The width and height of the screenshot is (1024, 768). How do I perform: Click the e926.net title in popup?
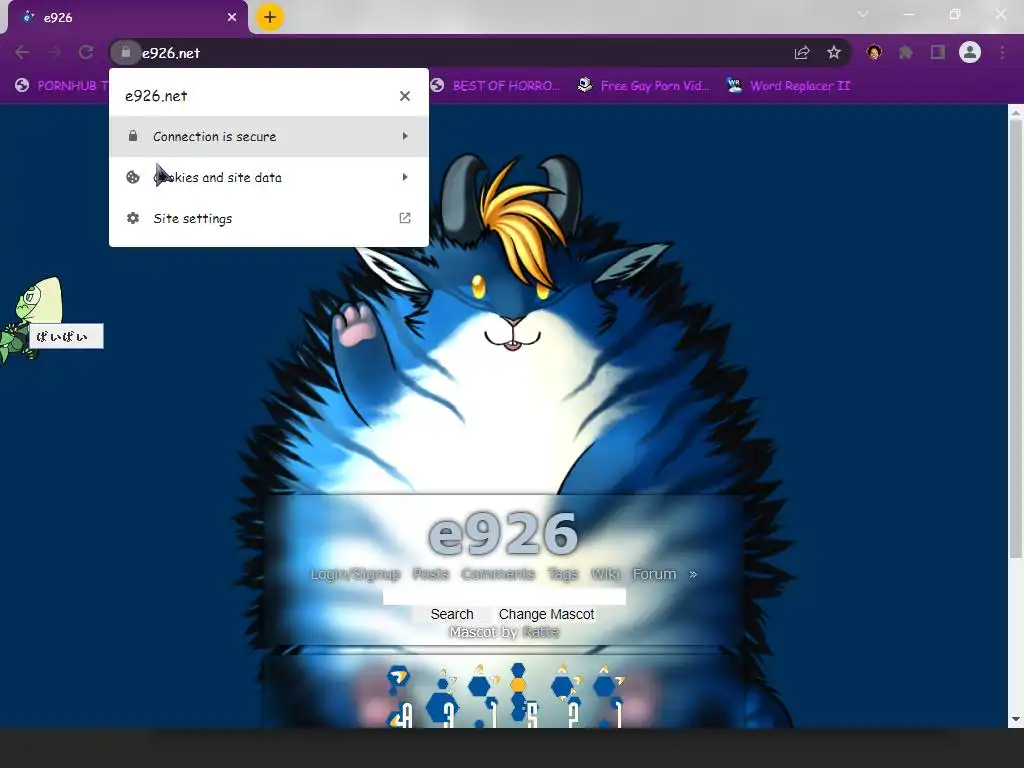(x=156, y=96)
